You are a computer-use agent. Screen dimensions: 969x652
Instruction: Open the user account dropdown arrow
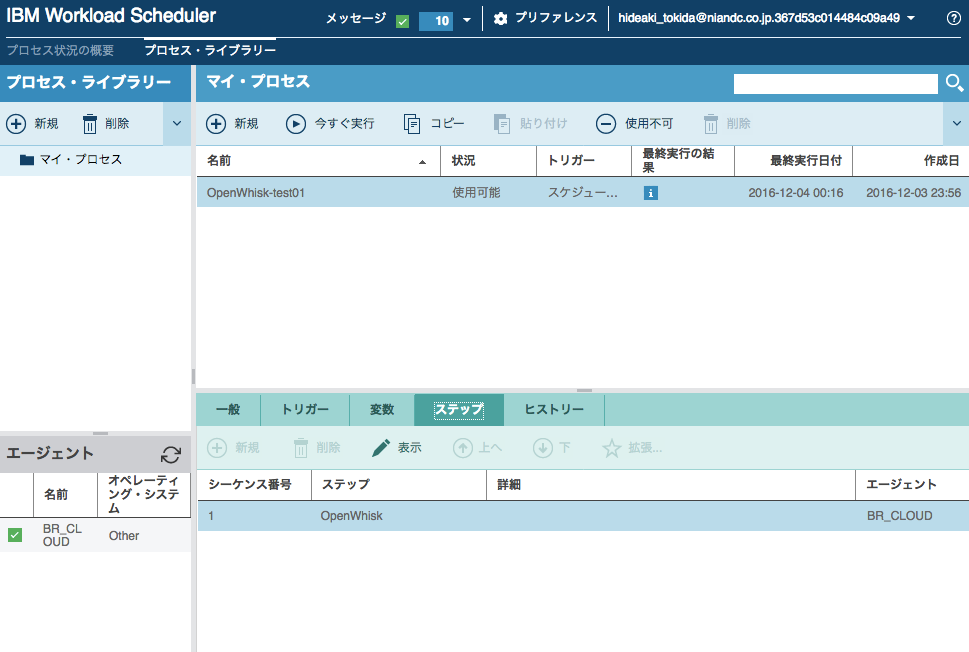[x=911, y=19]
